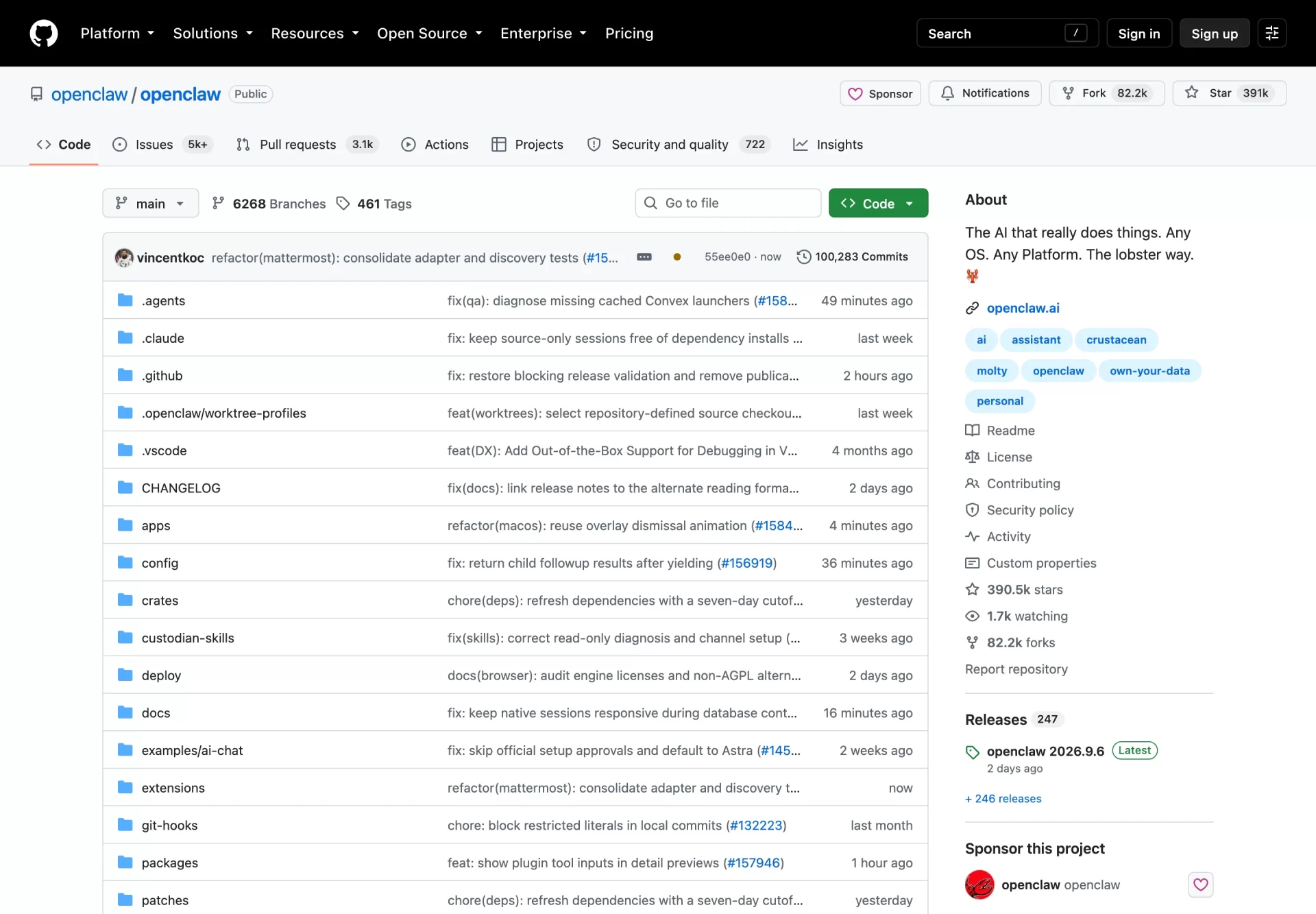Open the .openclaw/worktree-profiles folder
The width and height of the screenshot is (1316, 914).
coord(223,413)
